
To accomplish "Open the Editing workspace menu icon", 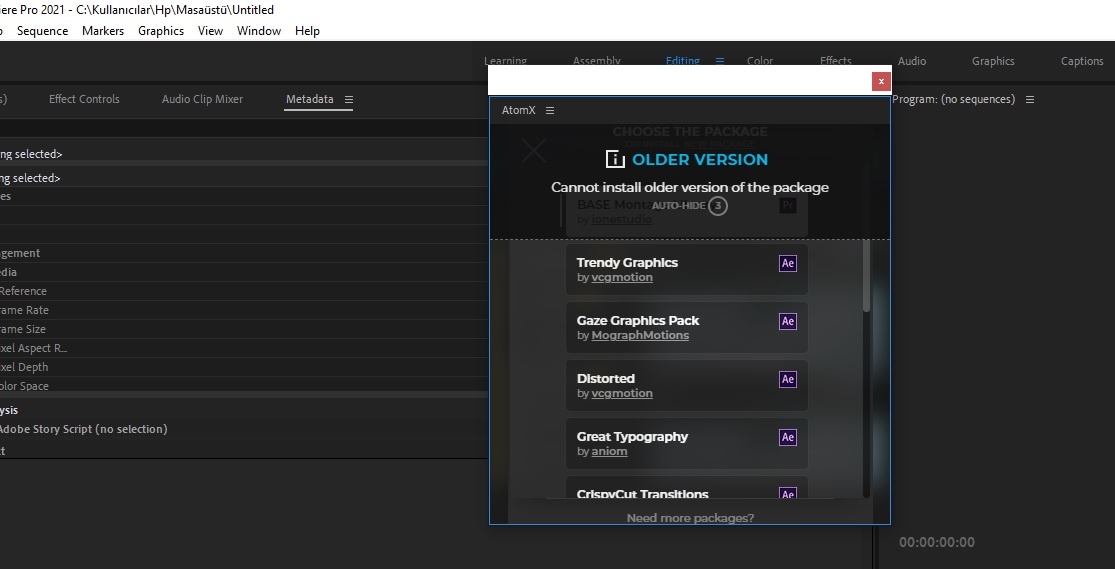I will 719,61.
